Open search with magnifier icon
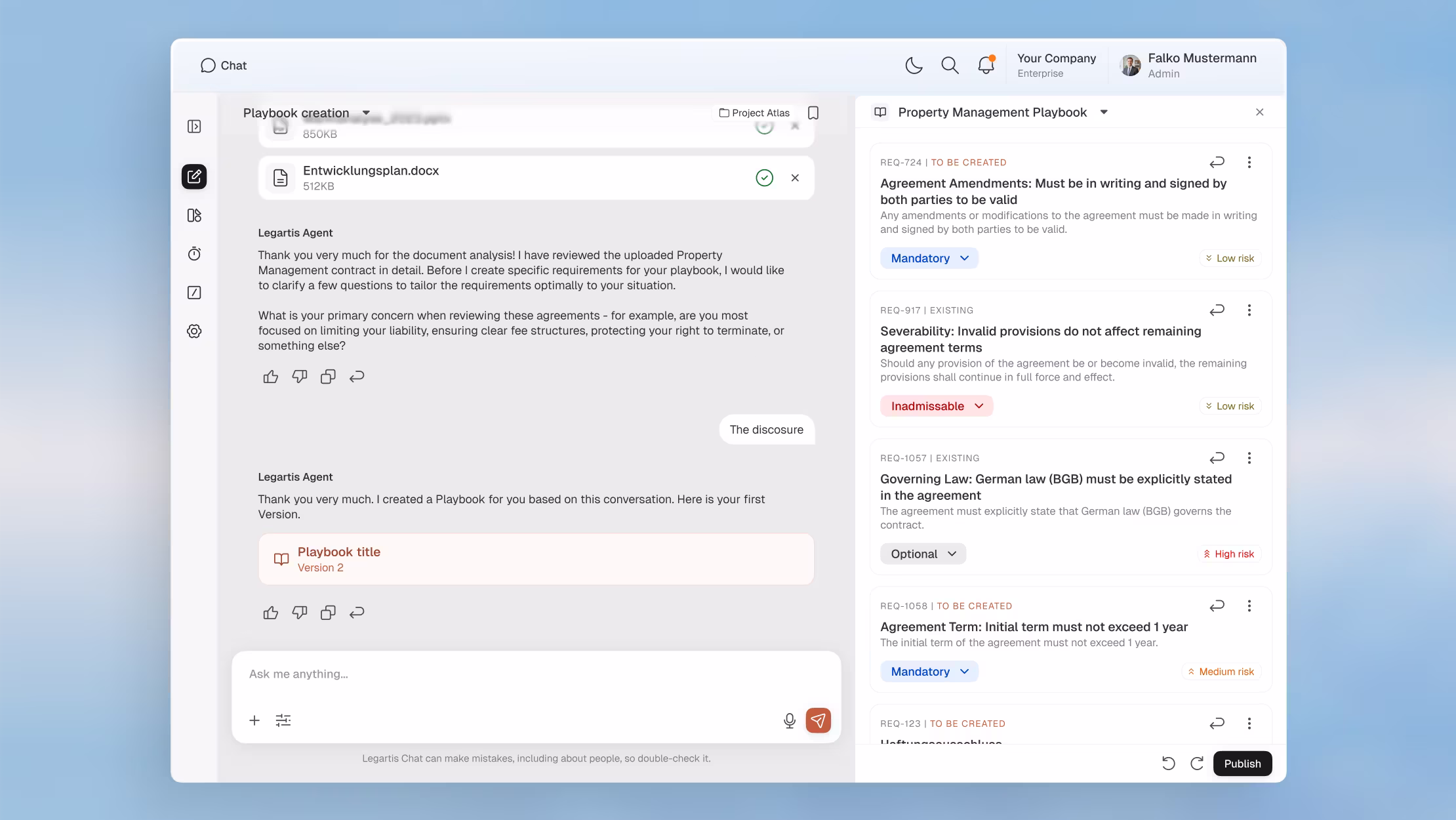 (x=950, y=66)
